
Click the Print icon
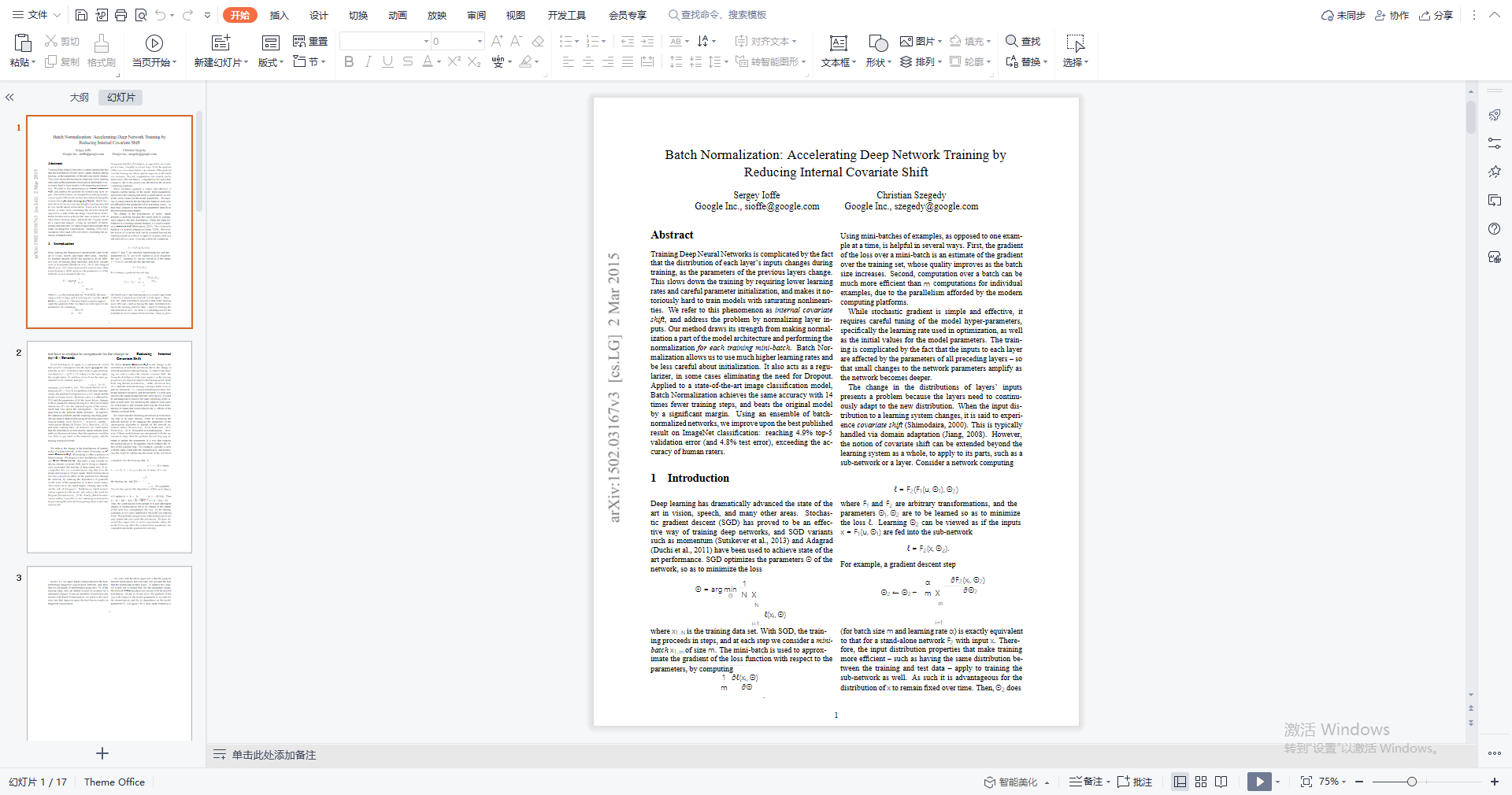(x=120, y=15)
